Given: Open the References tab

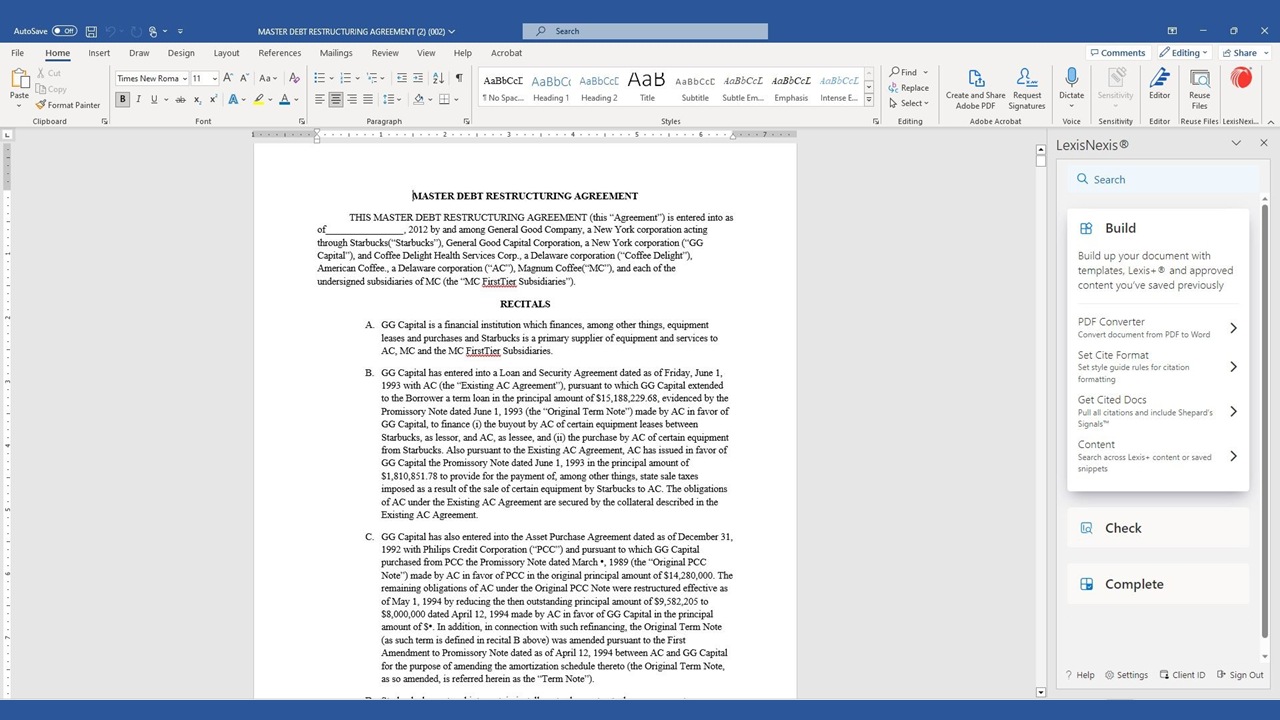Looking at the screenshot, I should tap(279, 53).
